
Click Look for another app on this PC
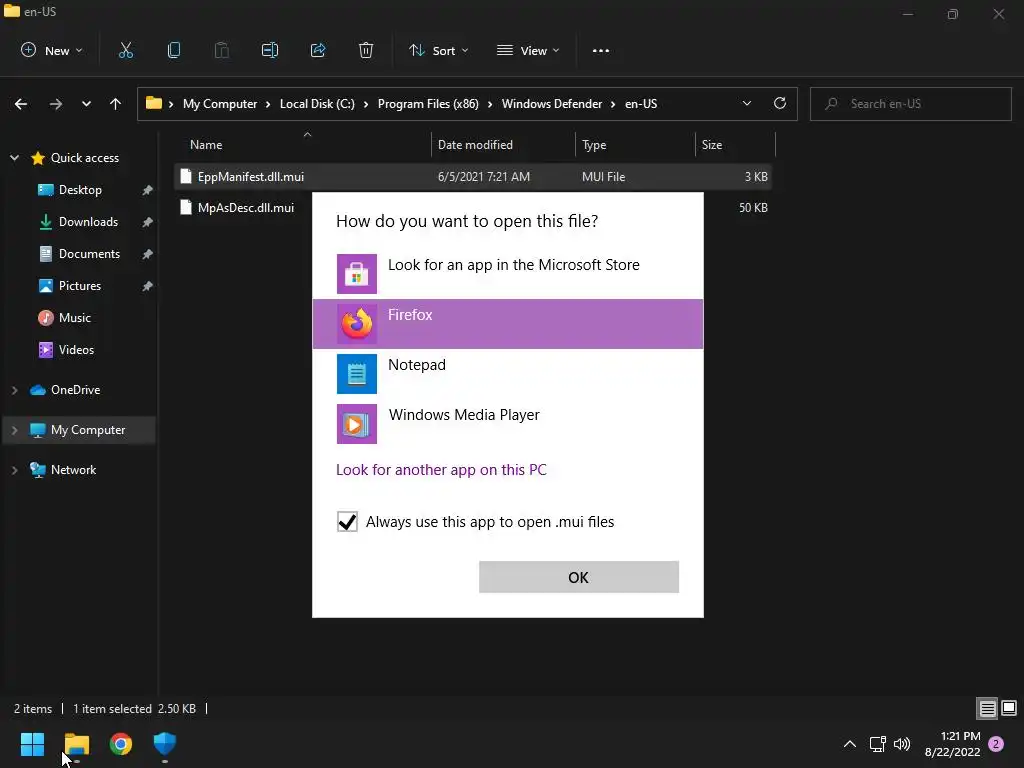tap(441, 470)
